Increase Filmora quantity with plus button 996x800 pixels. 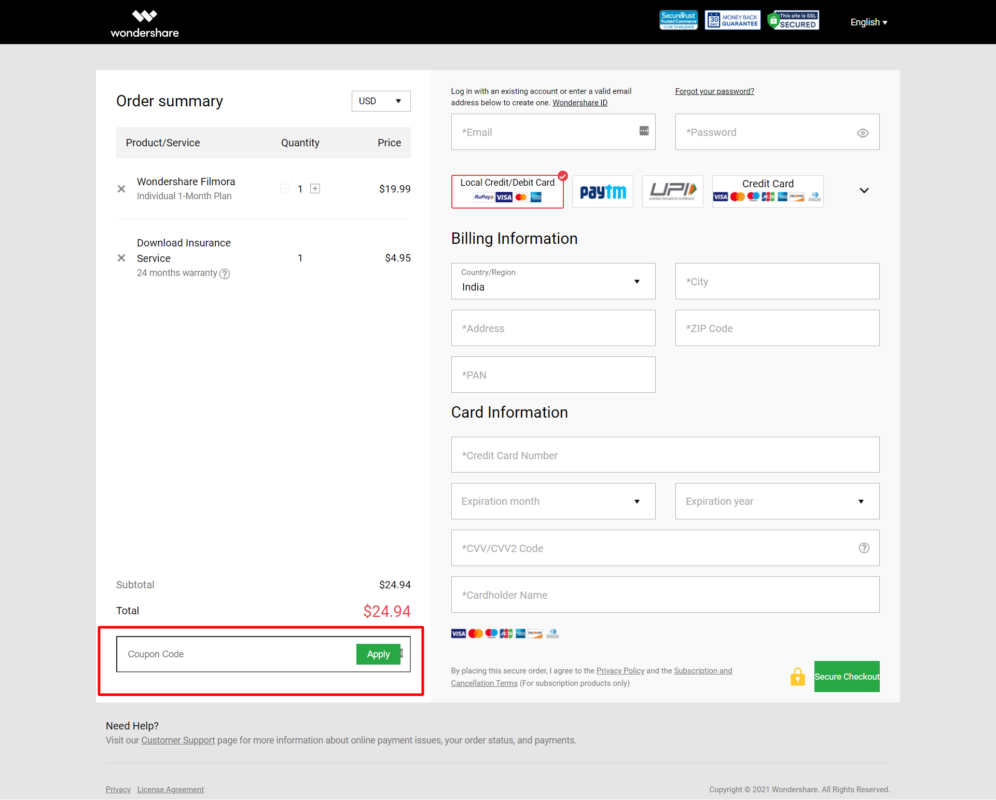click(315, 189)
